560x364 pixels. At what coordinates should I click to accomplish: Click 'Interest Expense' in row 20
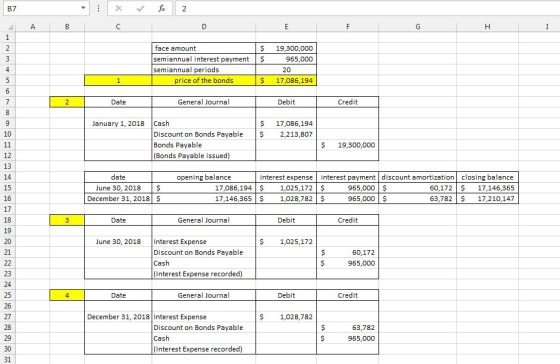click(204, 242)
